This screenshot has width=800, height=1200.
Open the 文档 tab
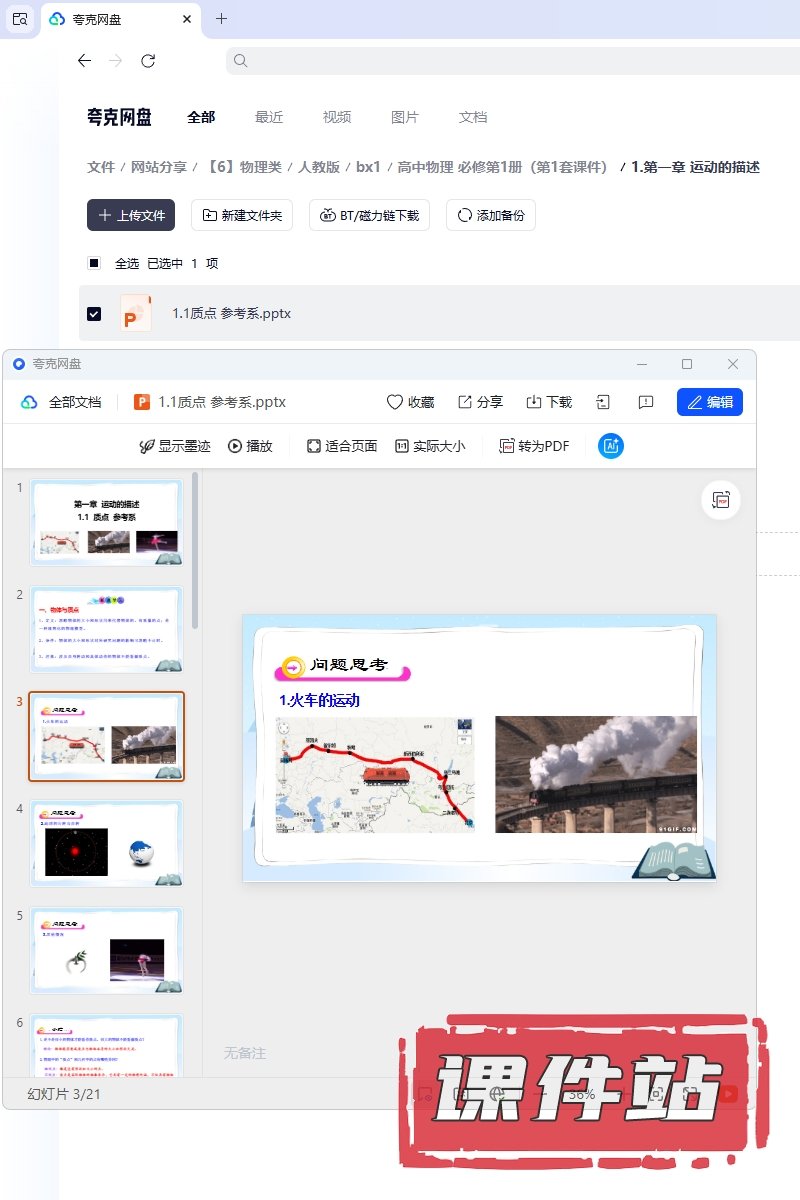(473, 117)
